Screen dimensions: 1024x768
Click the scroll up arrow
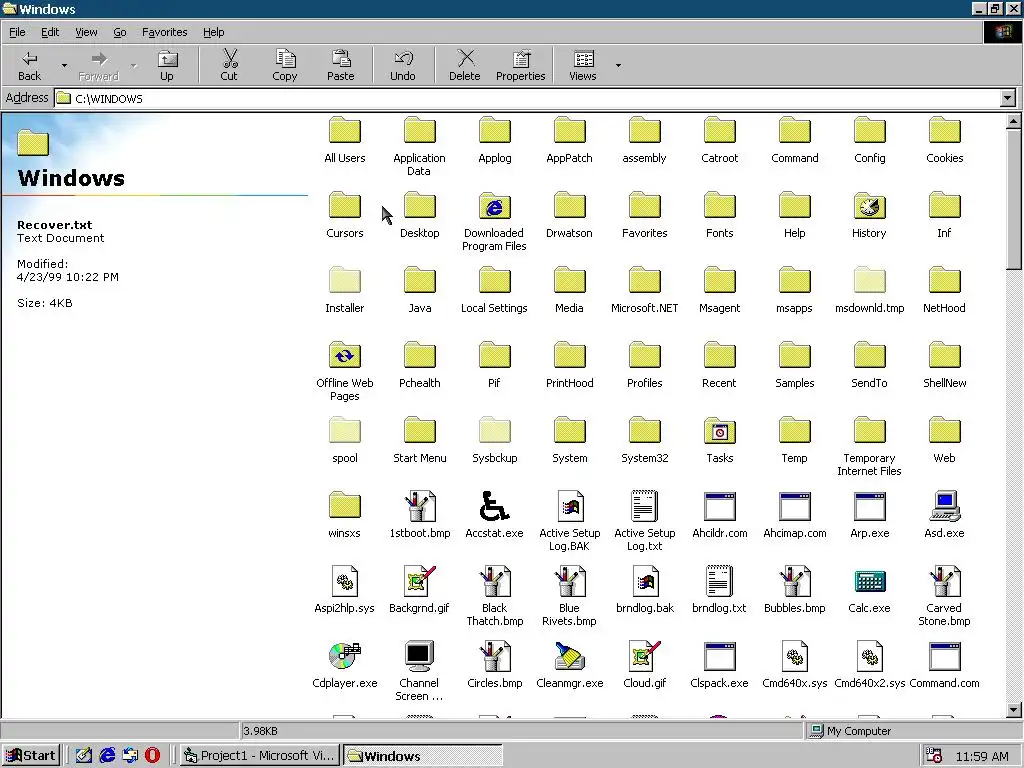tap(1014, 121)
